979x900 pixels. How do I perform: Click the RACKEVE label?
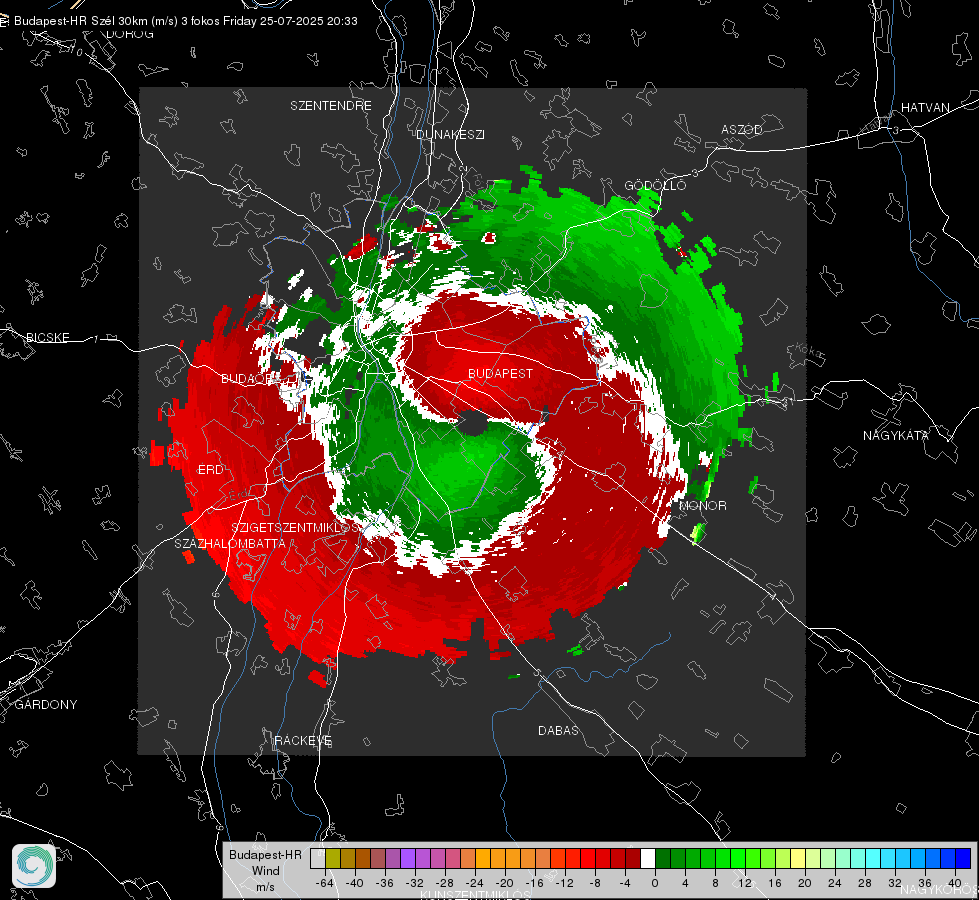303,740
